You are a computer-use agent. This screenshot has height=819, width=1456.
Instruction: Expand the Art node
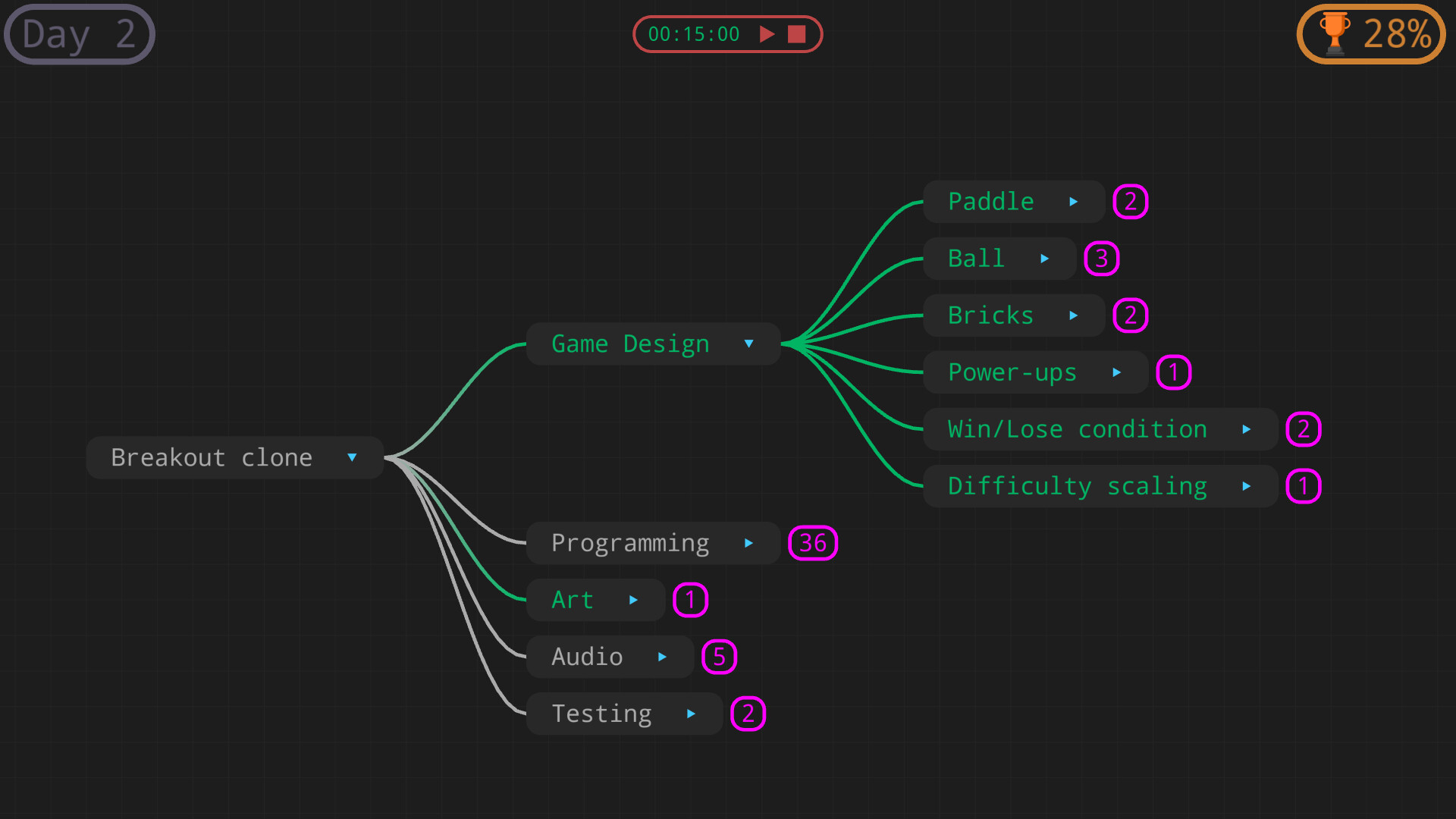pos(634,600)
